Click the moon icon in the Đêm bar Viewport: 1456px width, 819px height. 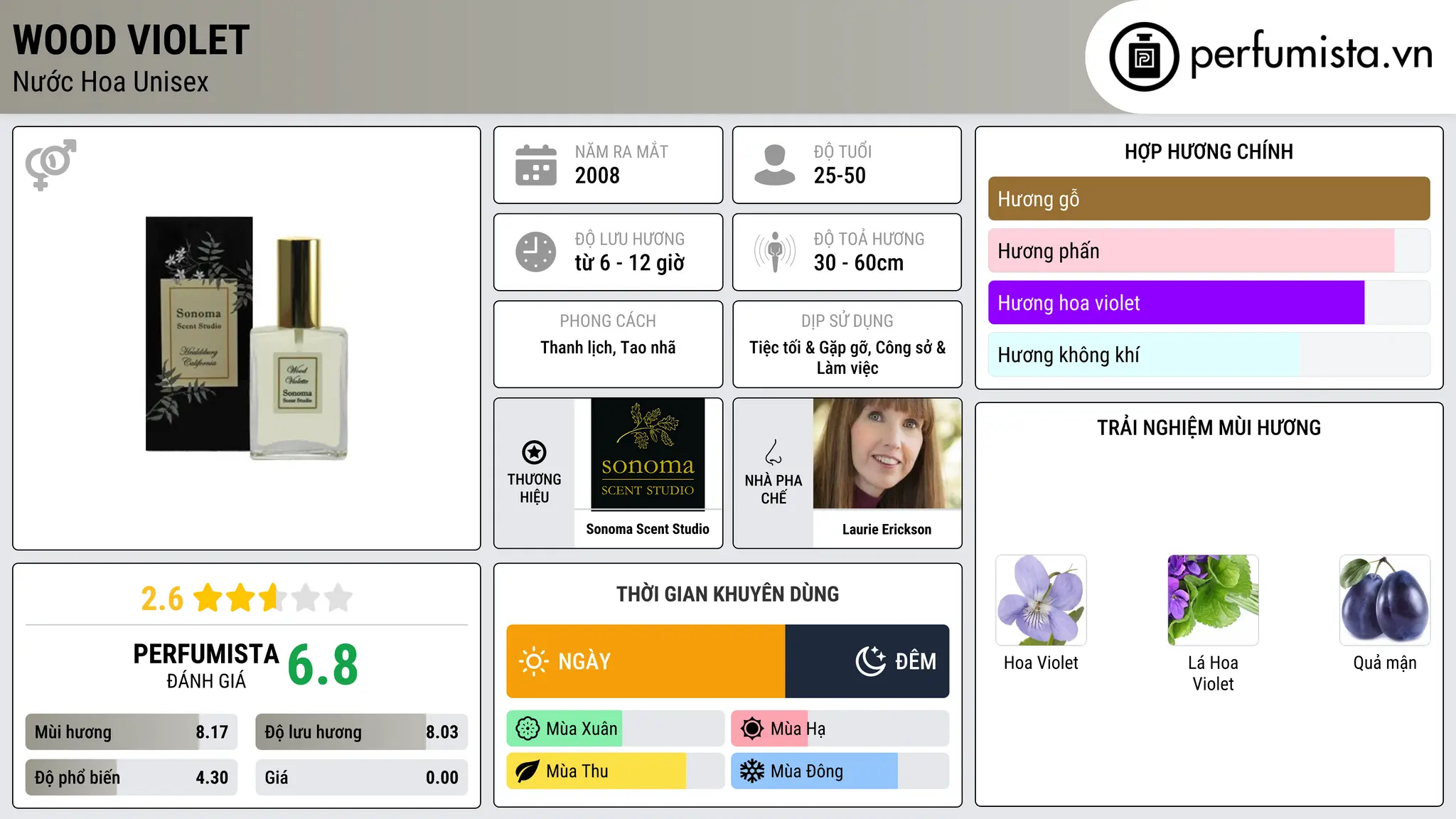pos(871,661)
